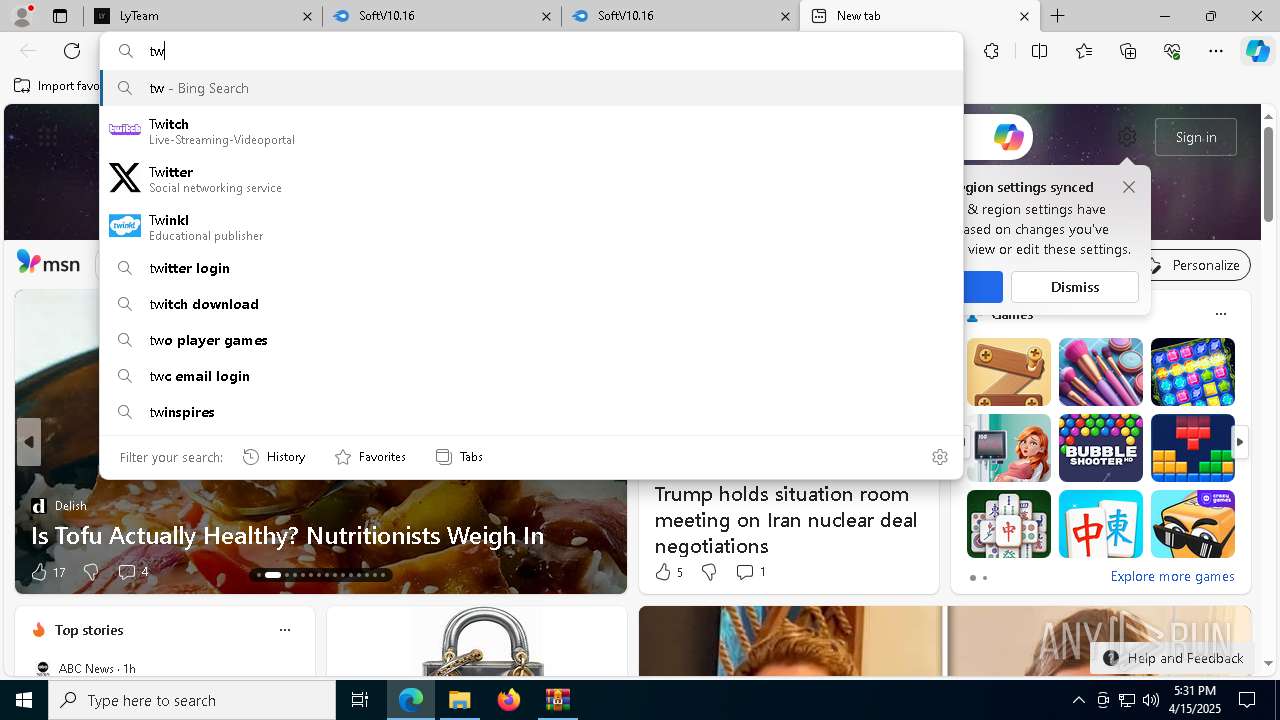Viewport: 1280px width, 720px height.
Task: Click the Sign in button
Action: point(1196,137)
